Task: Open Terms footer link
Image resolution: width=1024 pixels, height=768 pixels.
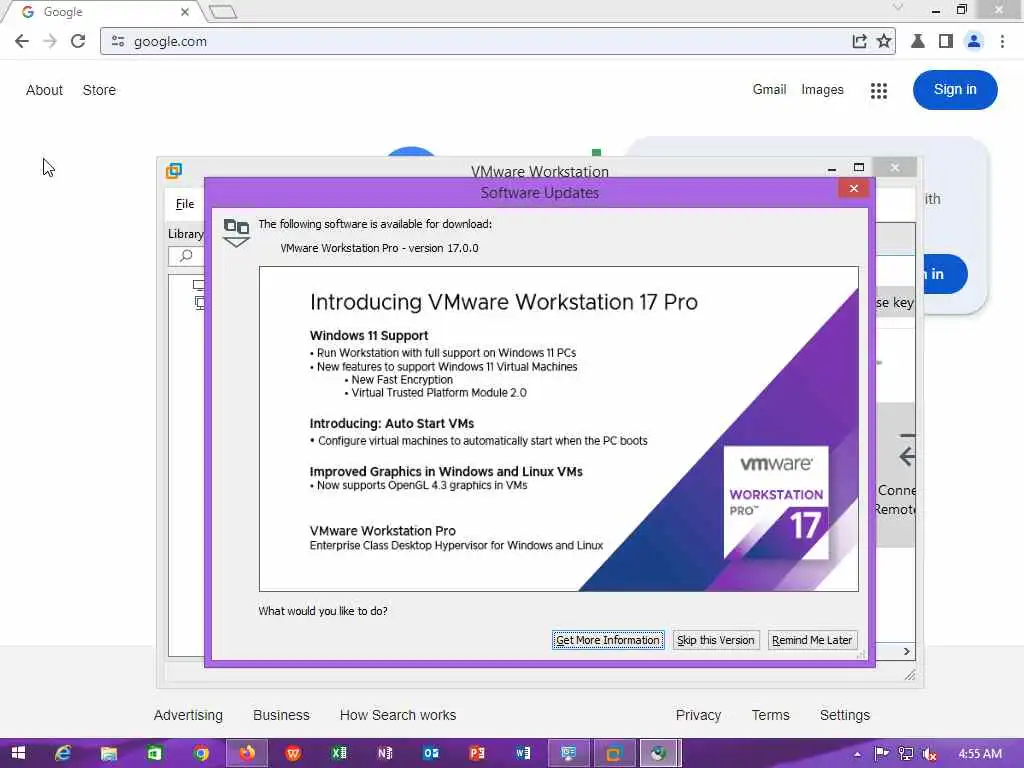Action: point(771,715)
